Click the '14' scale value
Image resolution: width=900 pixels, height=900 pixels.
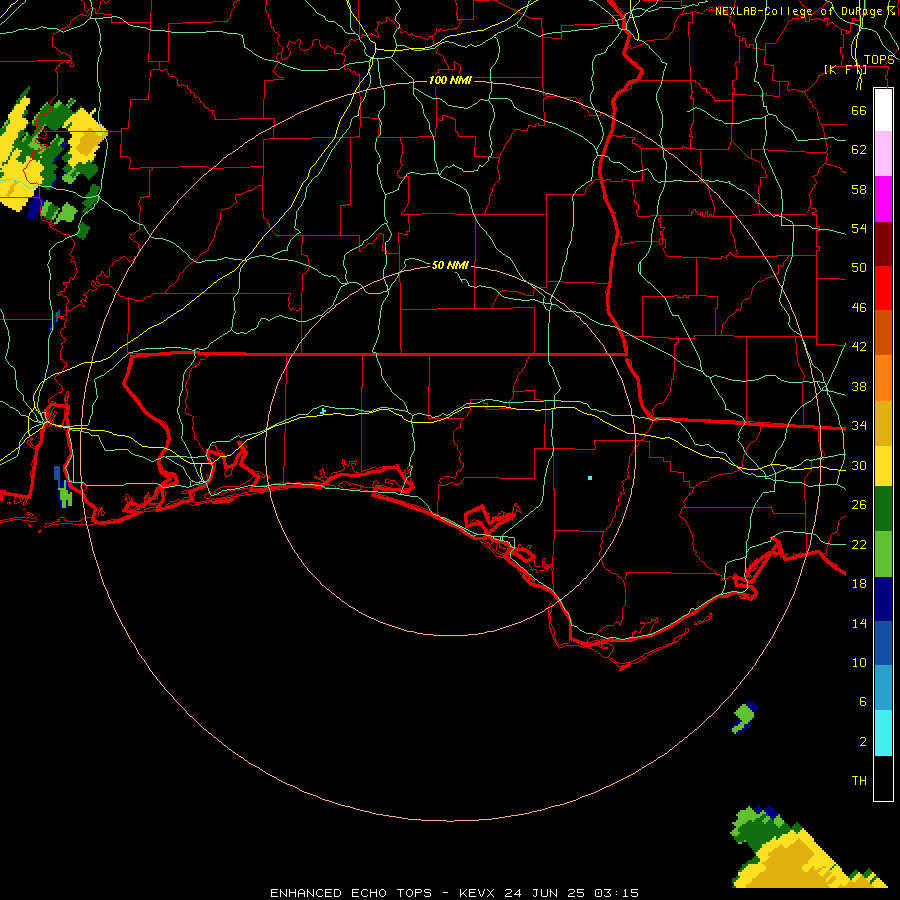859,623
